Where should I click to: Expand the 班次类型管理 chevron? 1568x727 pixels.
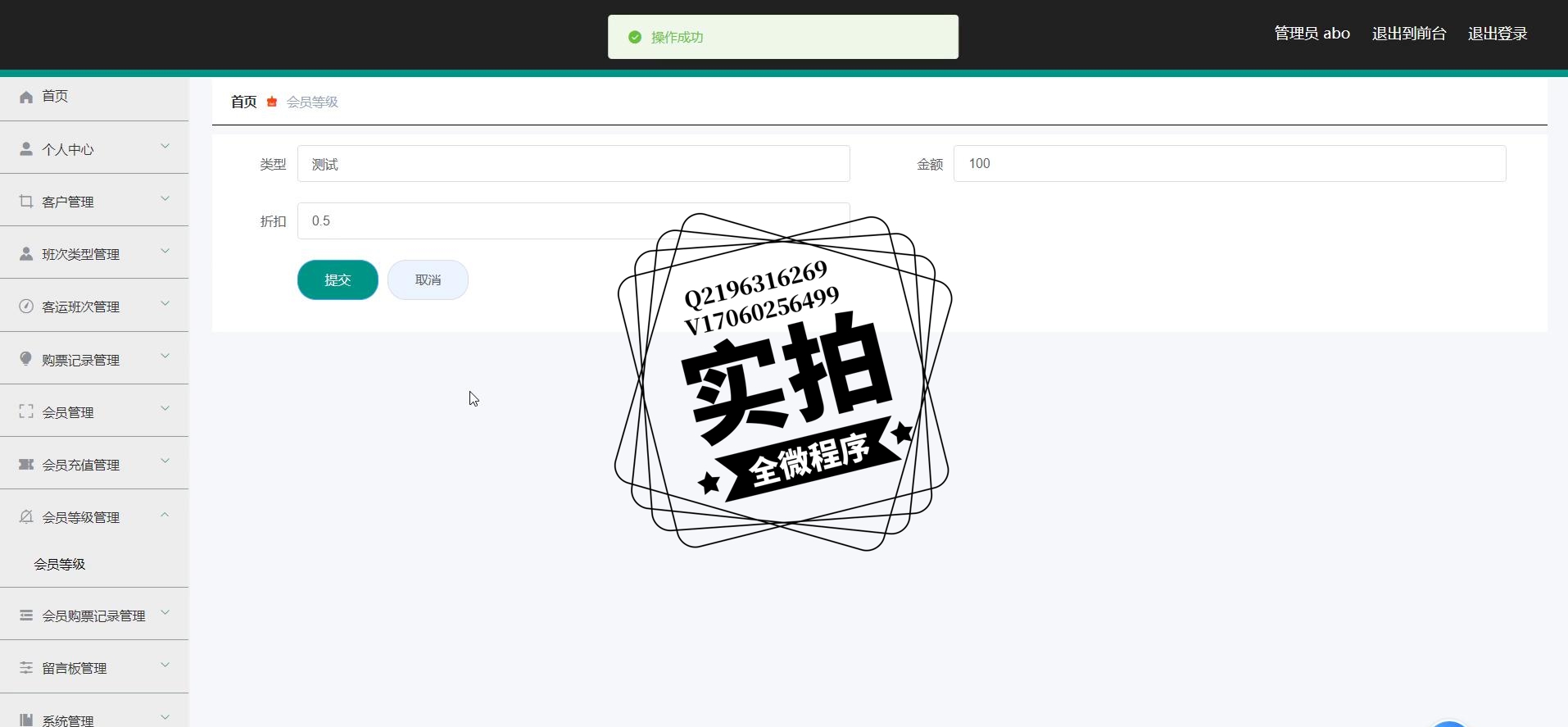click(x=165, y=252)
